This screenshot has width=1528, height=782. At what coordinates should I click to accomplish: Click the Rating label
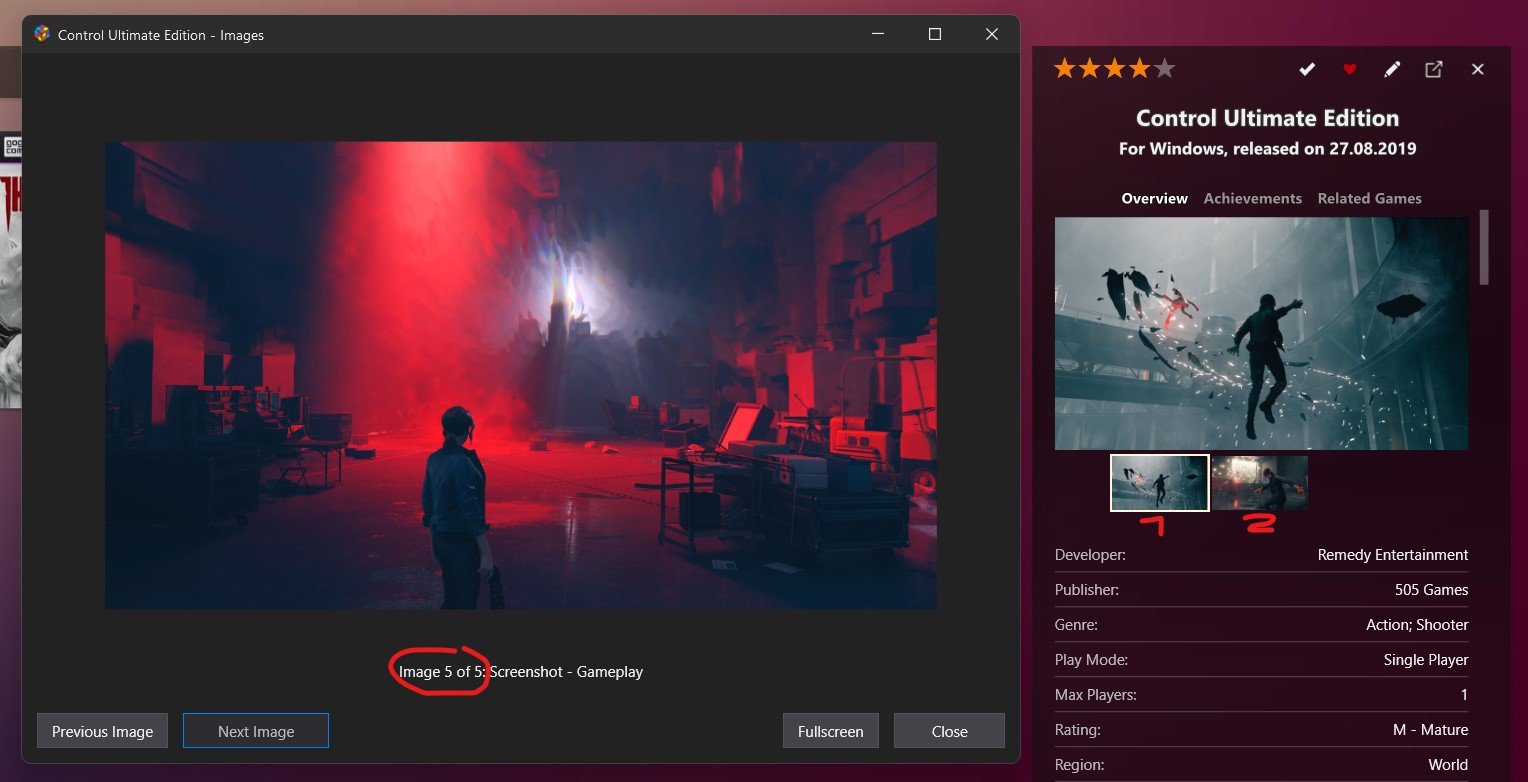(x=1078, y=730)
